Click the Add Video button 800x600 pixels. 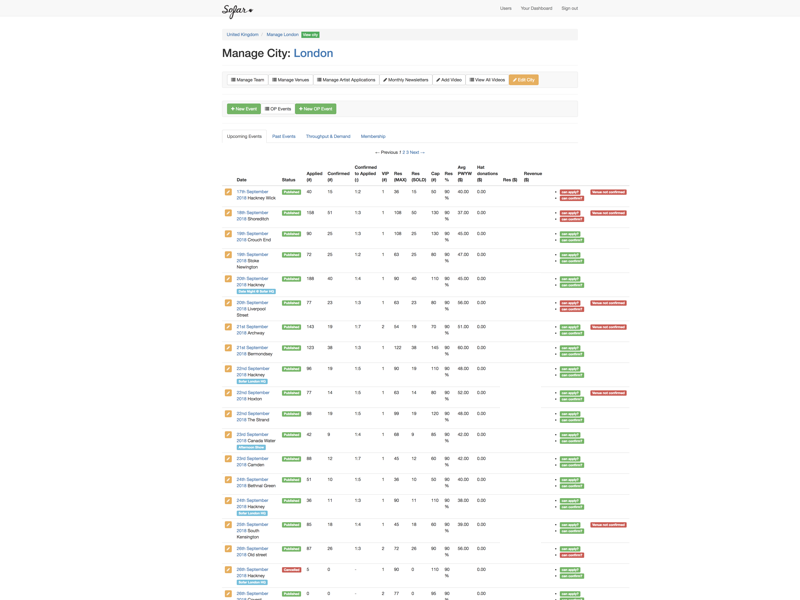tap(449, 80)
